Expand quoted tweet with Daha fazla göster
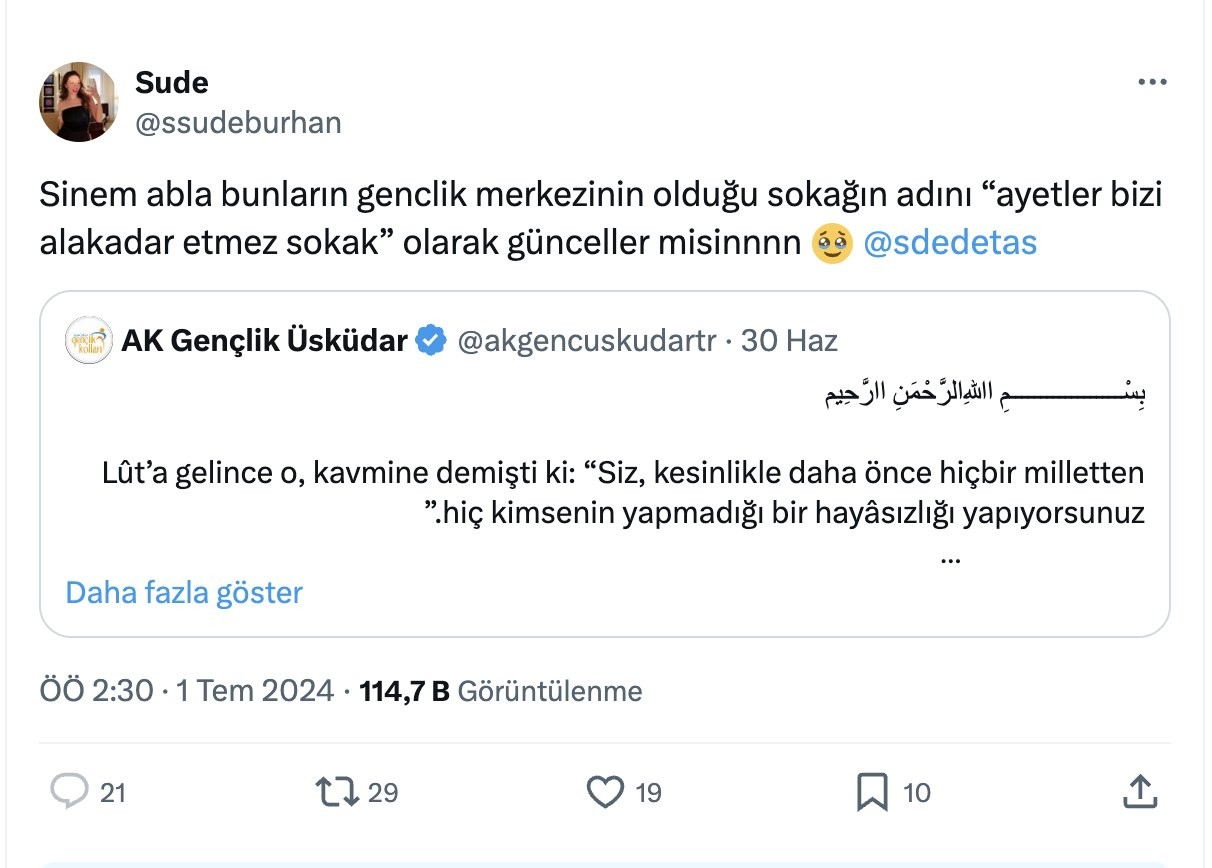1212x868 pixels. coord(184,592)
